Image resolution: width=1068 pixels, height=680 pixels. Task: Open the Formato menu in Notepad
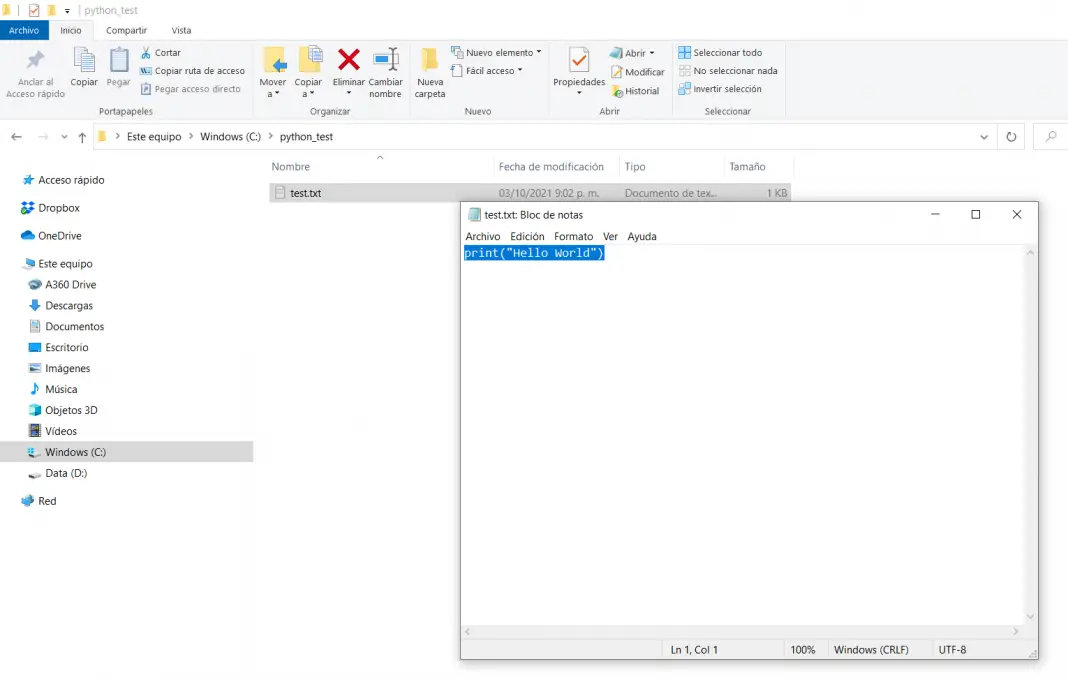573,237
